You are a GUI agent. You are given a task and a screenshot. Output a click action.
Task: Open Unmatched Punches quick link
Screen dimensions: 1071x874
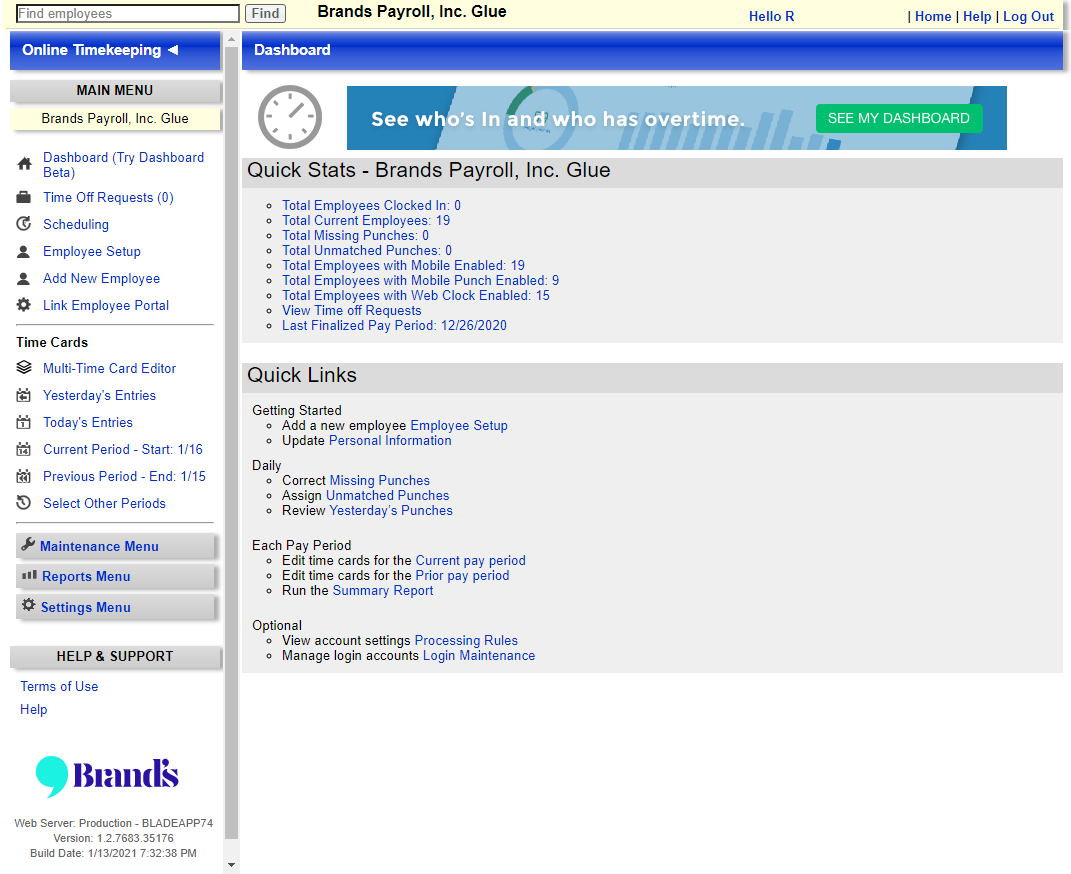click(387, 496)
